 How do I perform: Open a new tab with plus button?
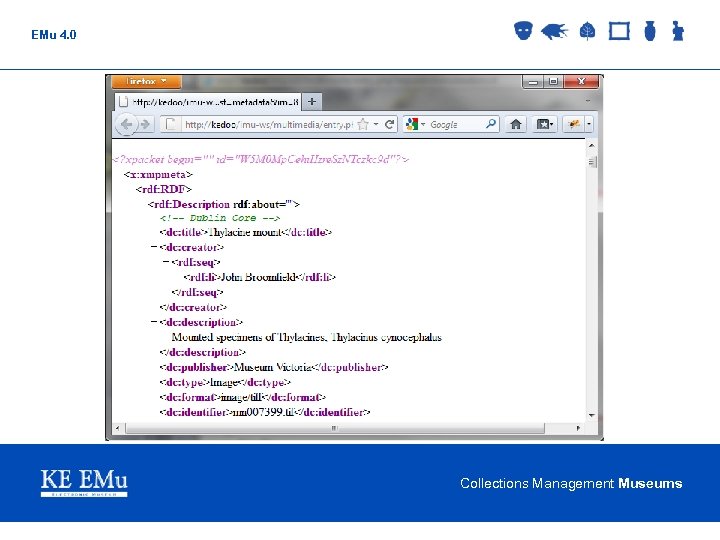[x=312, y=101]
